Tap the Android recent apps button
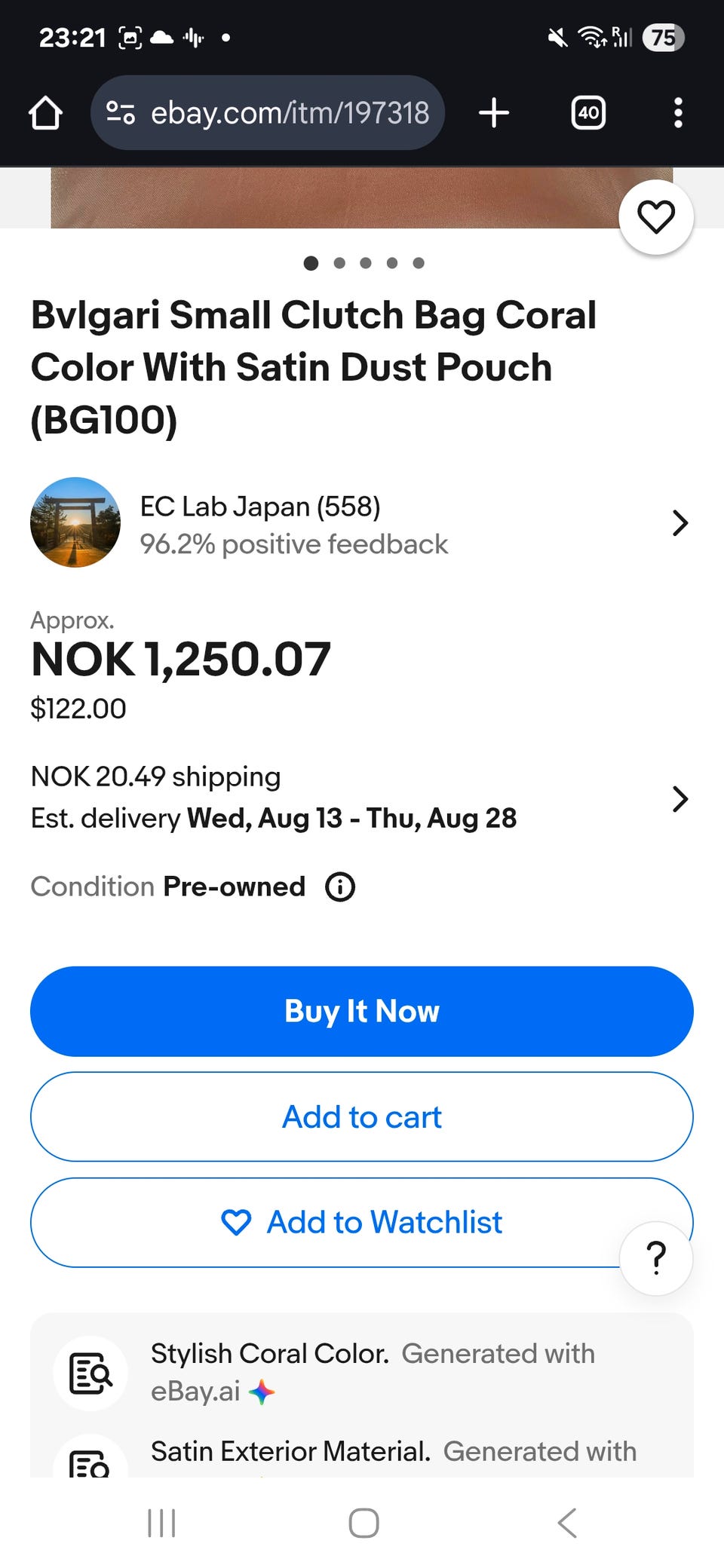Image resolution: width=724 pixels, height=1568 pixels. point(161,1523)
